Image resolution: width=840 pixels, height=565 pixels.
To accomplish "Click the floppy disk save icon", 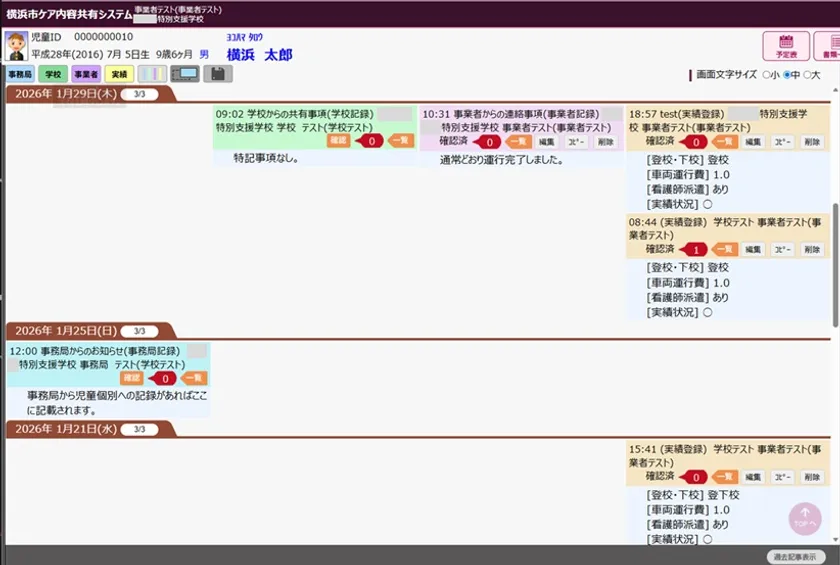I will point(218,74).
